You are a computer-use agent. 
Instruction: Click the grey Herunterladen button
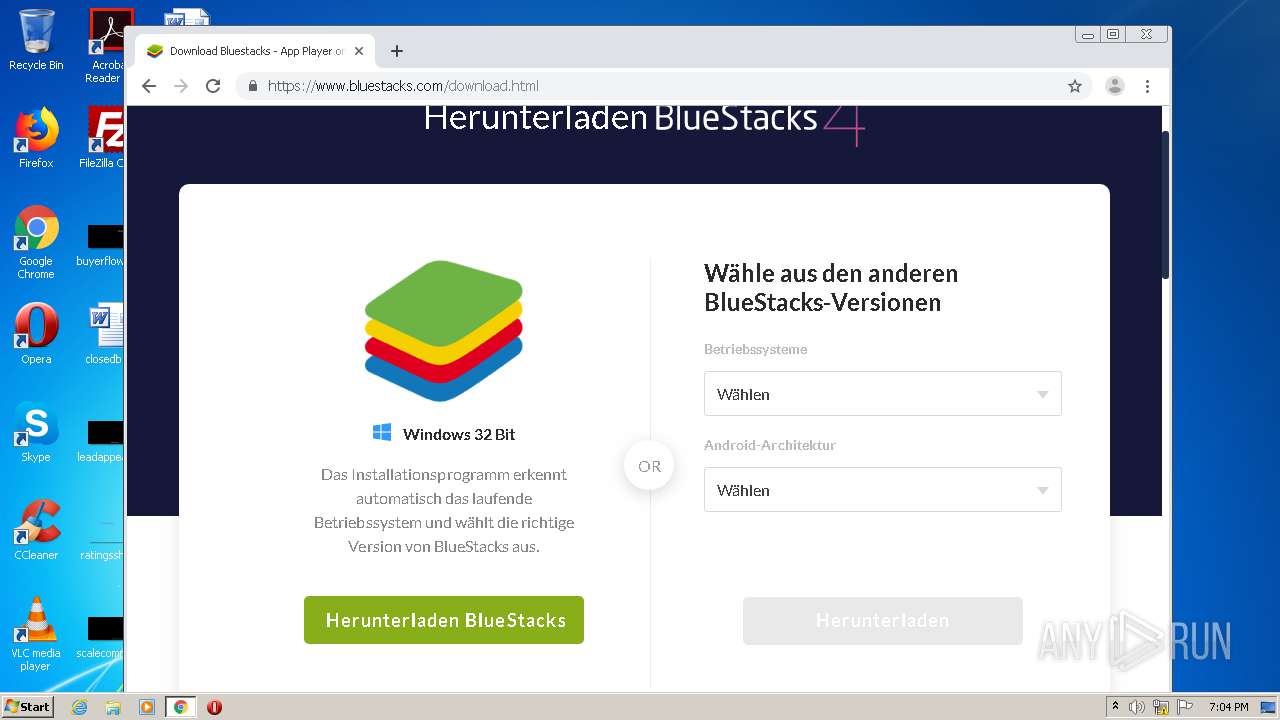(882, 620)
